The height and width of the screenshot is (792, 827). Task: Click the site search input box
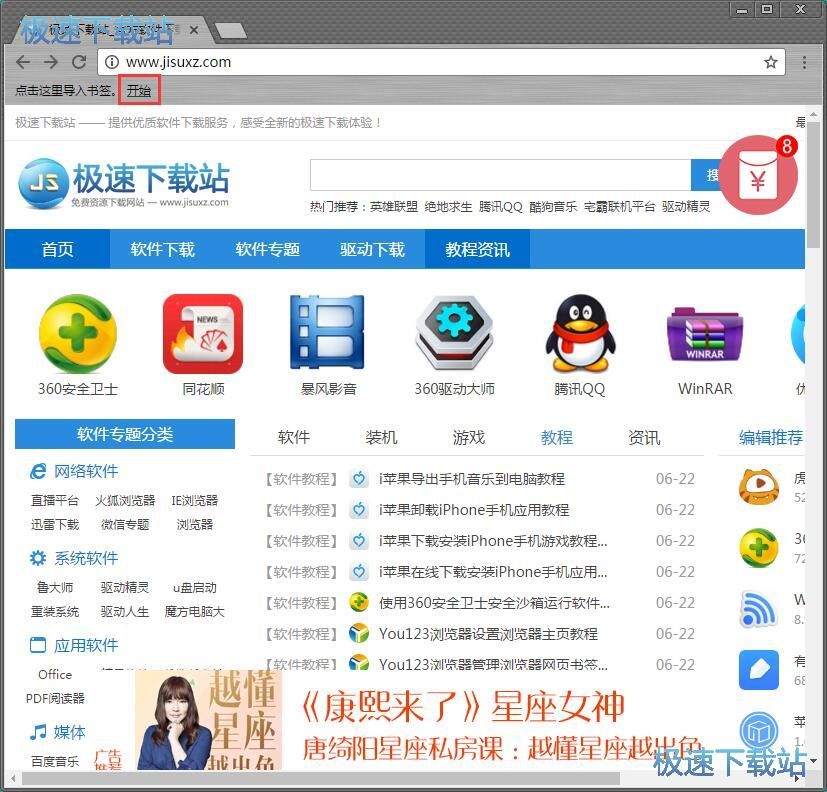tap(500, 175)
